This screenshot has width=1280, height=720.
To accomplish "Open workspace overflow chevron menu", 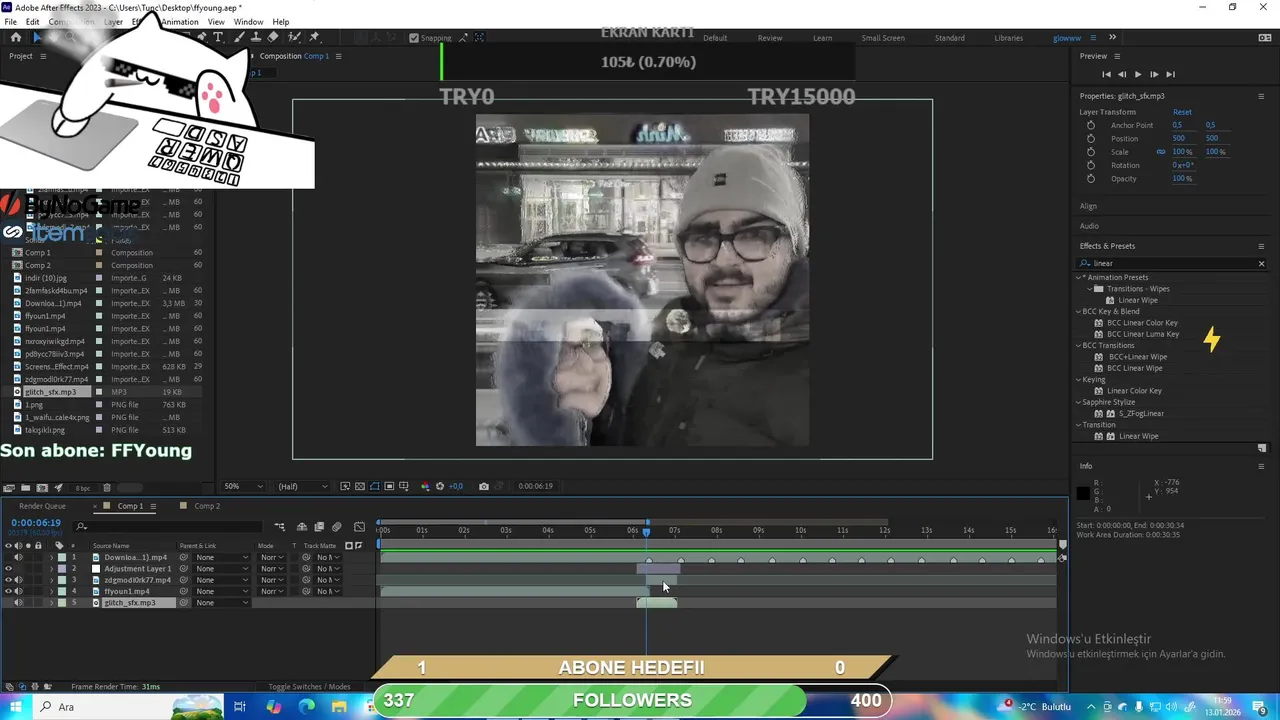I will (1112, 37).
